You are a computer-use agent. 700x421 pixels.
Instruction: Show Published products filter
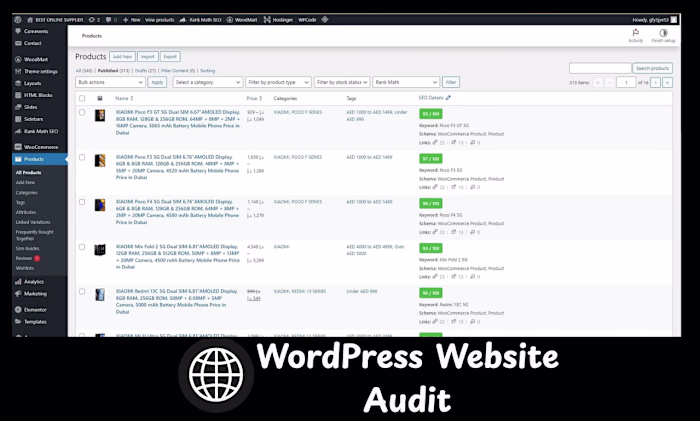113,71
